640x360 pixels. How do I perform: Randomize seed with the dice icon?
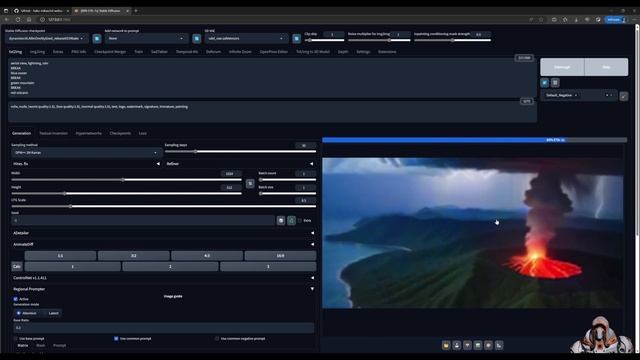point(281,220)
